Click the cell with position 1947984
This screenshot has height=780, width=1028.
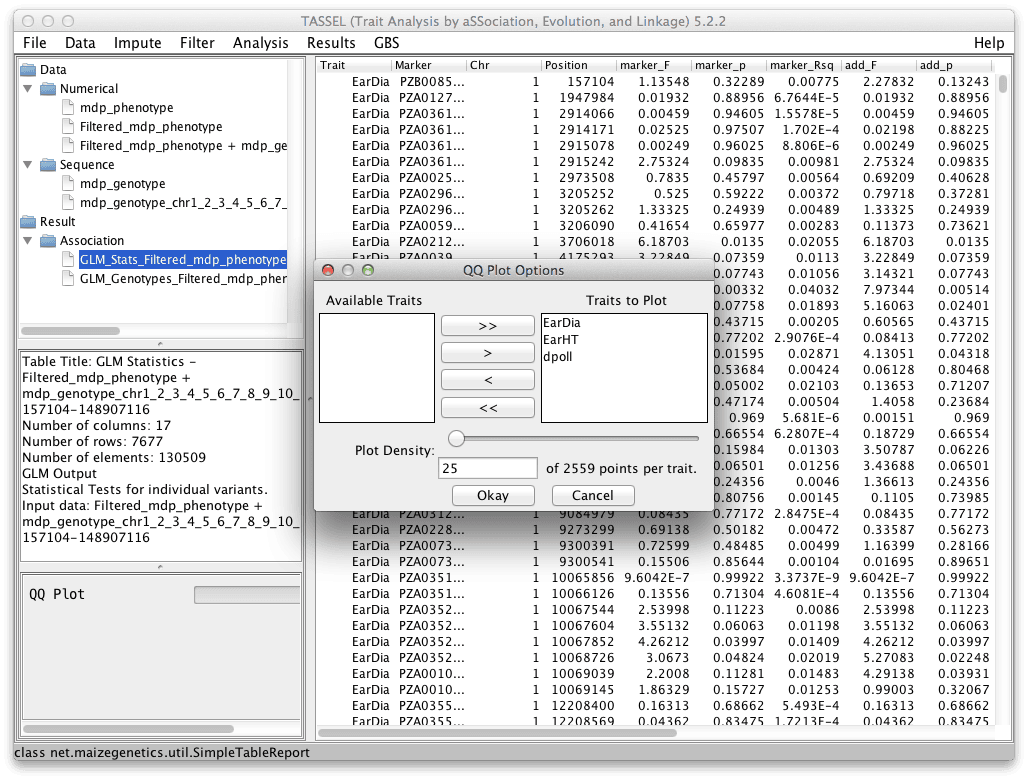[580, 98]
